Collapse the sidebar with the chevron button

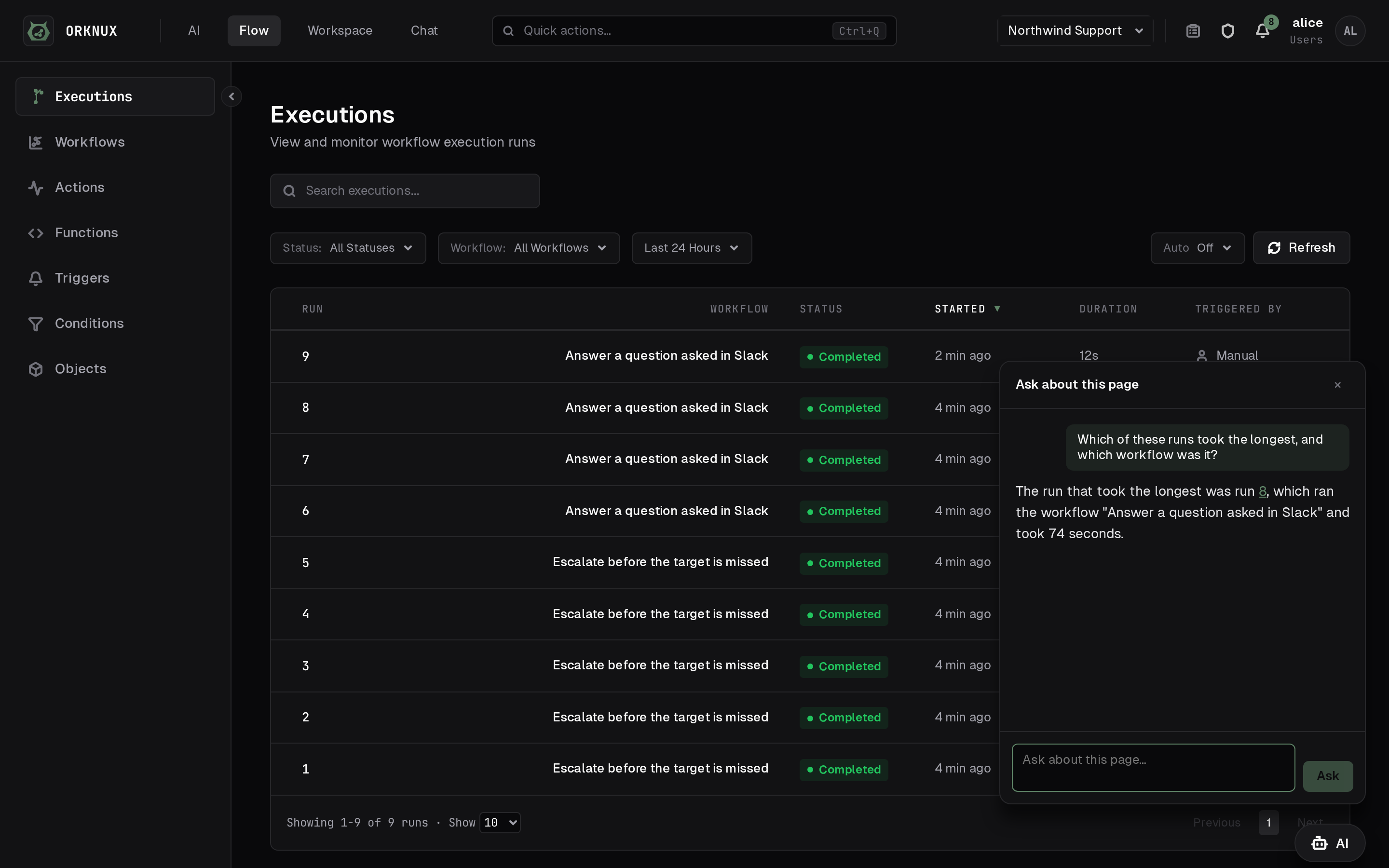[x=231, y=96]
